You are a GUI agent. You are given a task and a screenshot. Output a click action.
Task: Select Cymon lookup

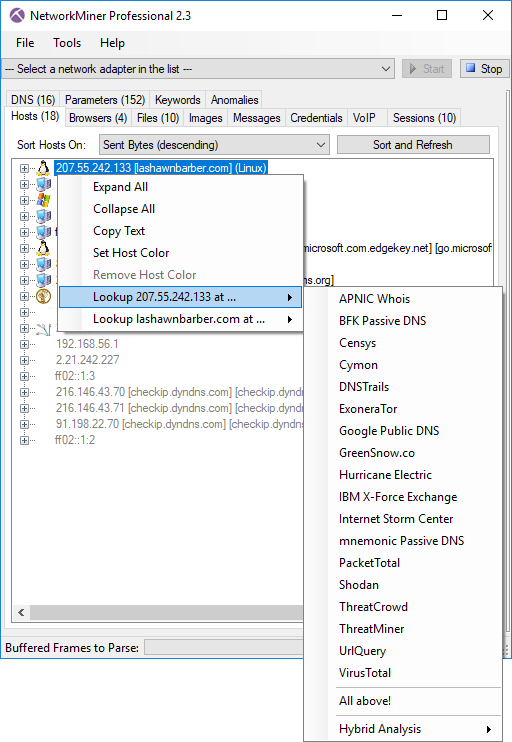click(x=403, y=365)
